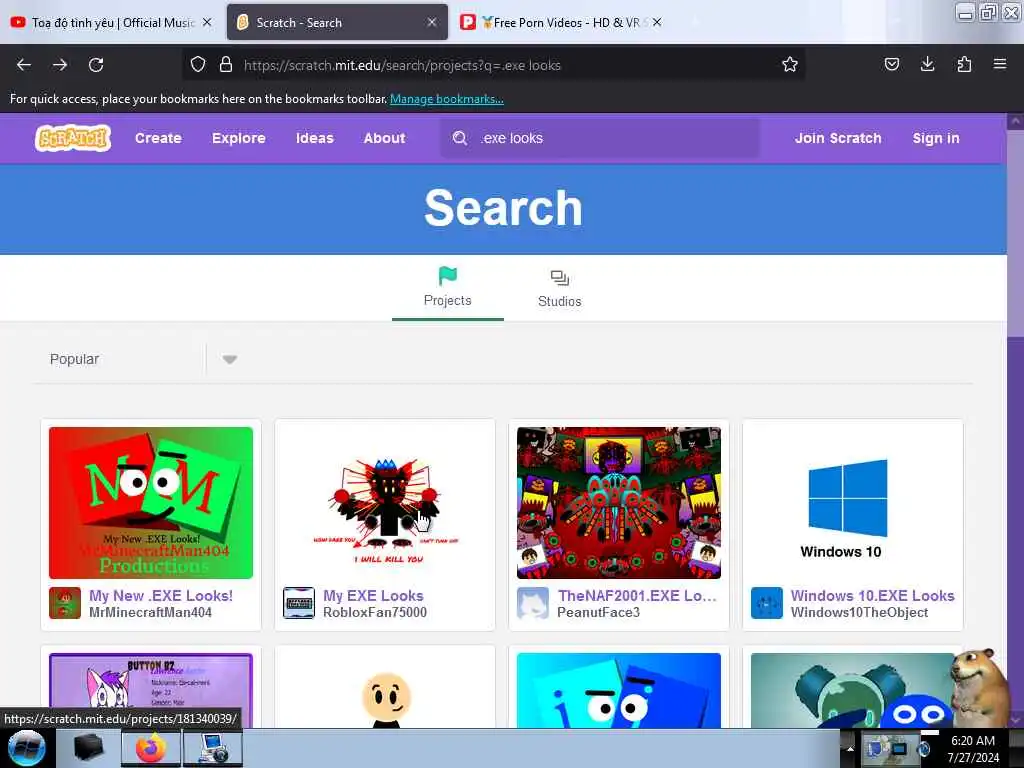The width and height of the screenshot is (1024, 768).
Task: Close the Scratch - Search tab
Action: 432,22
